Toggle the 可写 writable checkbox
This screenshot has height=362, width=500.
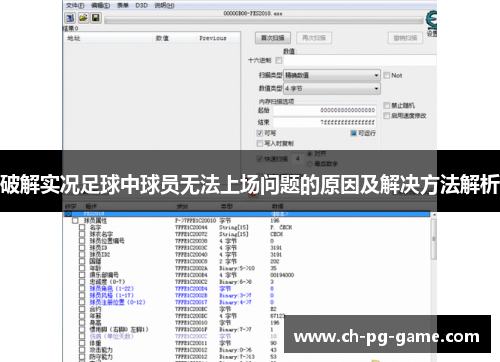260,133
